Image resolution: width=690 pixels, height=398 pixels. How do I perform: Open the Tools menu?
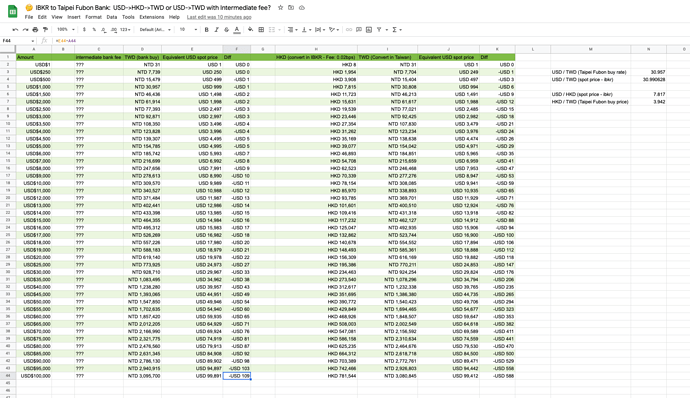click(x=128, y=17)
